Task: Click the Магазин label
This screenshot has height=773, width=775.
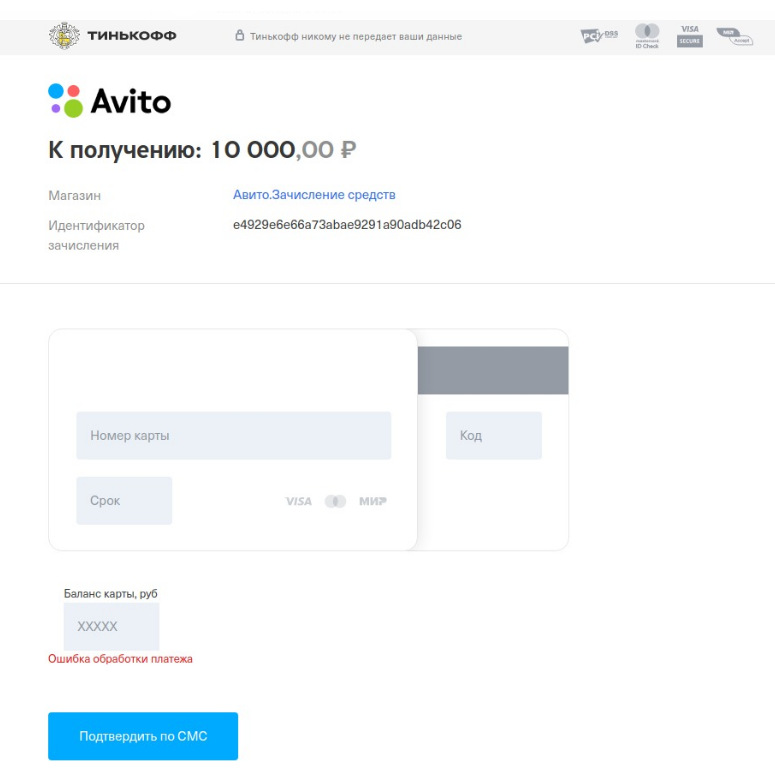Action: pos(75,196)
